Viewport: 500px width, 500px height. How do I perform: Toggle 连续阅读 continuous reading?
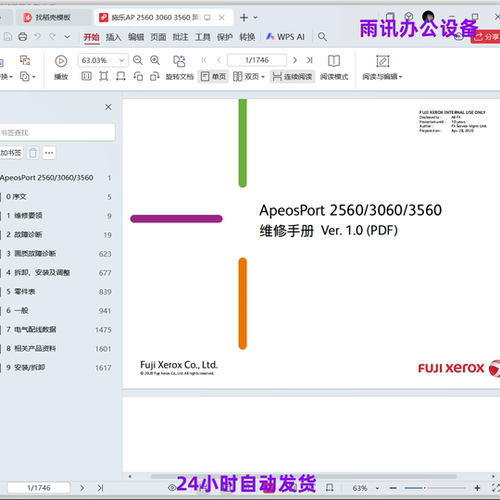pyautogui.click(x=292, y=77)
